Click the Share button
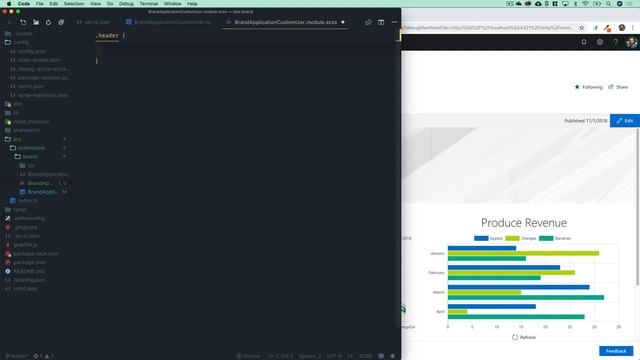 click(x=618, y=87)
